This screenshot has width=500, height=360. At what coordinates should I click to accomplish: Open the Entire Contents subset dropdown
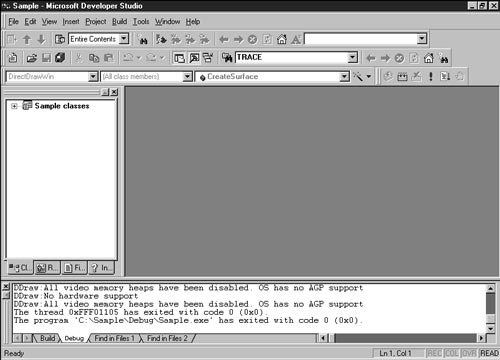click(x=124, y=39)
